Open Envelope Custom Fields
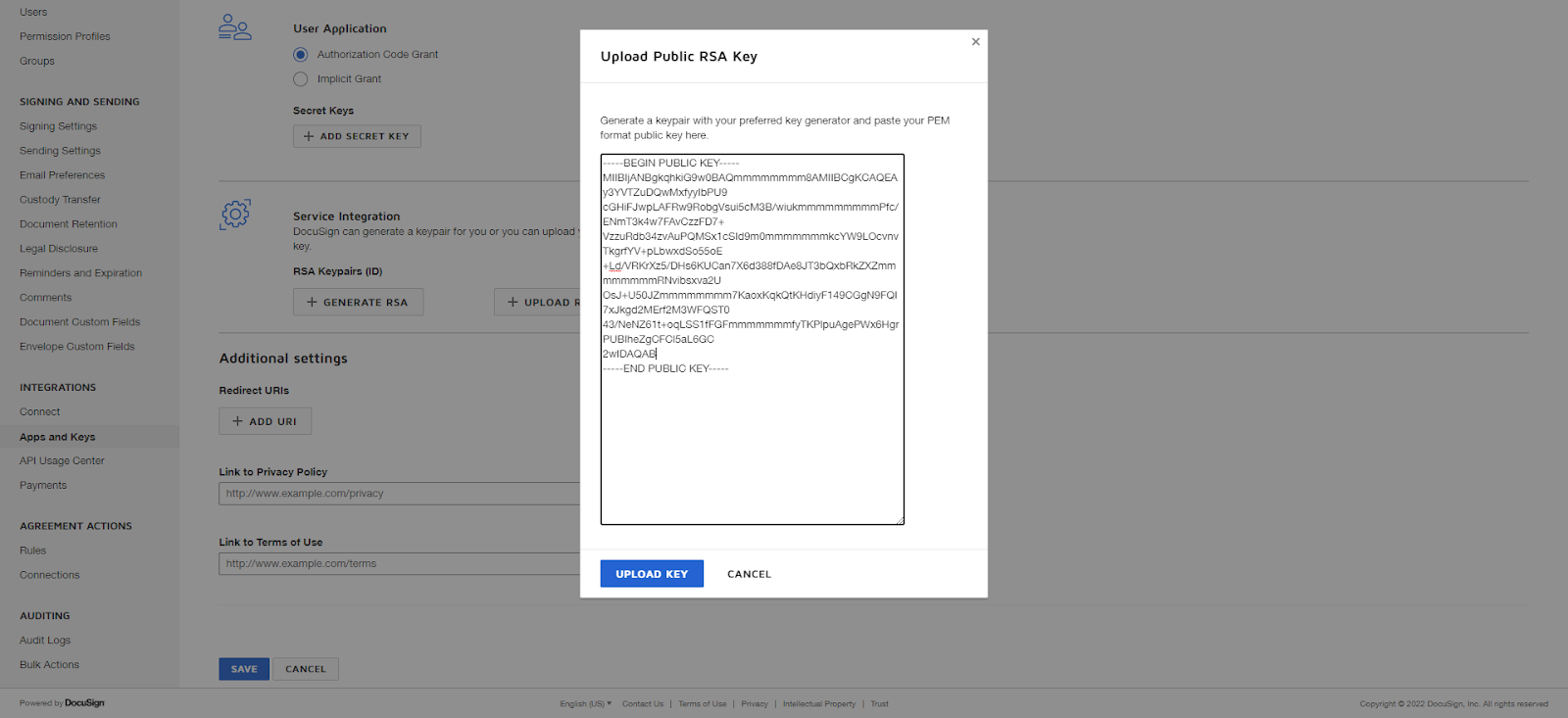 pos(77,347)
